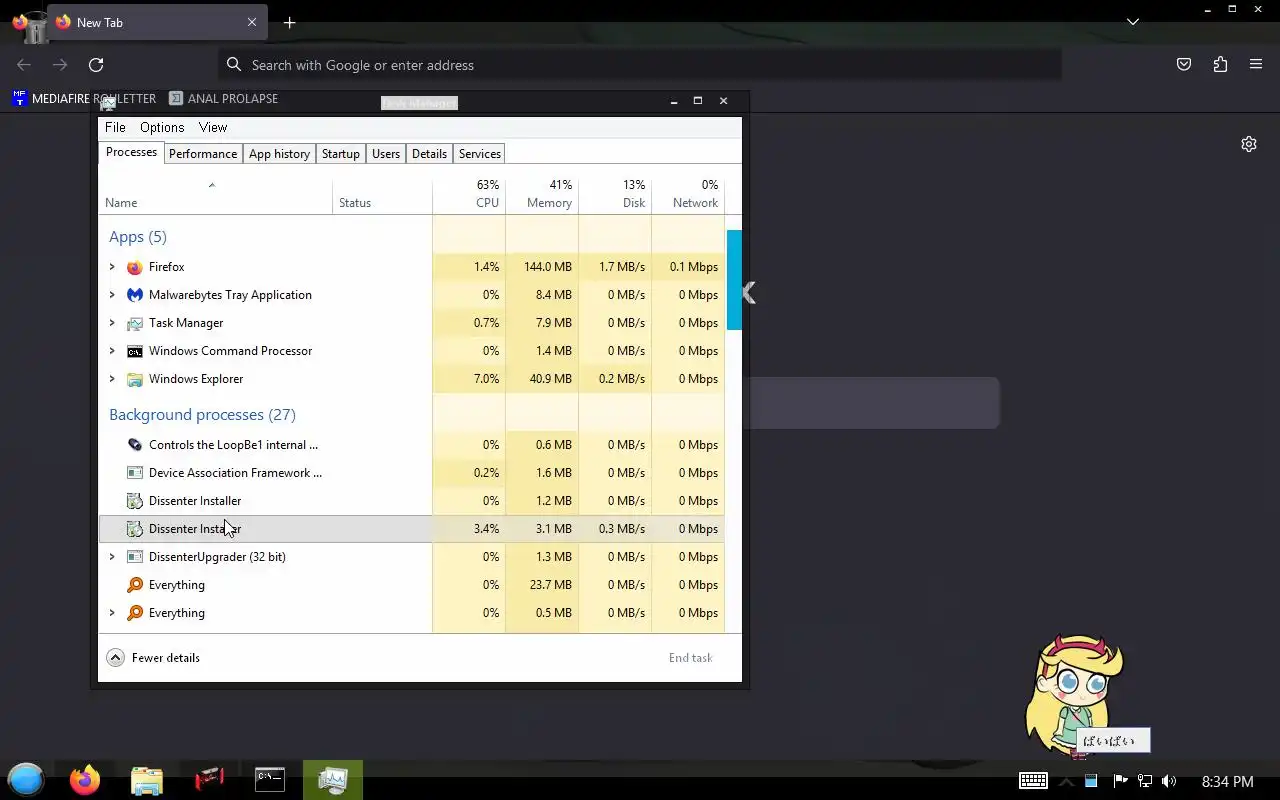Focus the Firefox address search bar
1280x800 pixels.
pyautogui.click(x=640, y=65)
